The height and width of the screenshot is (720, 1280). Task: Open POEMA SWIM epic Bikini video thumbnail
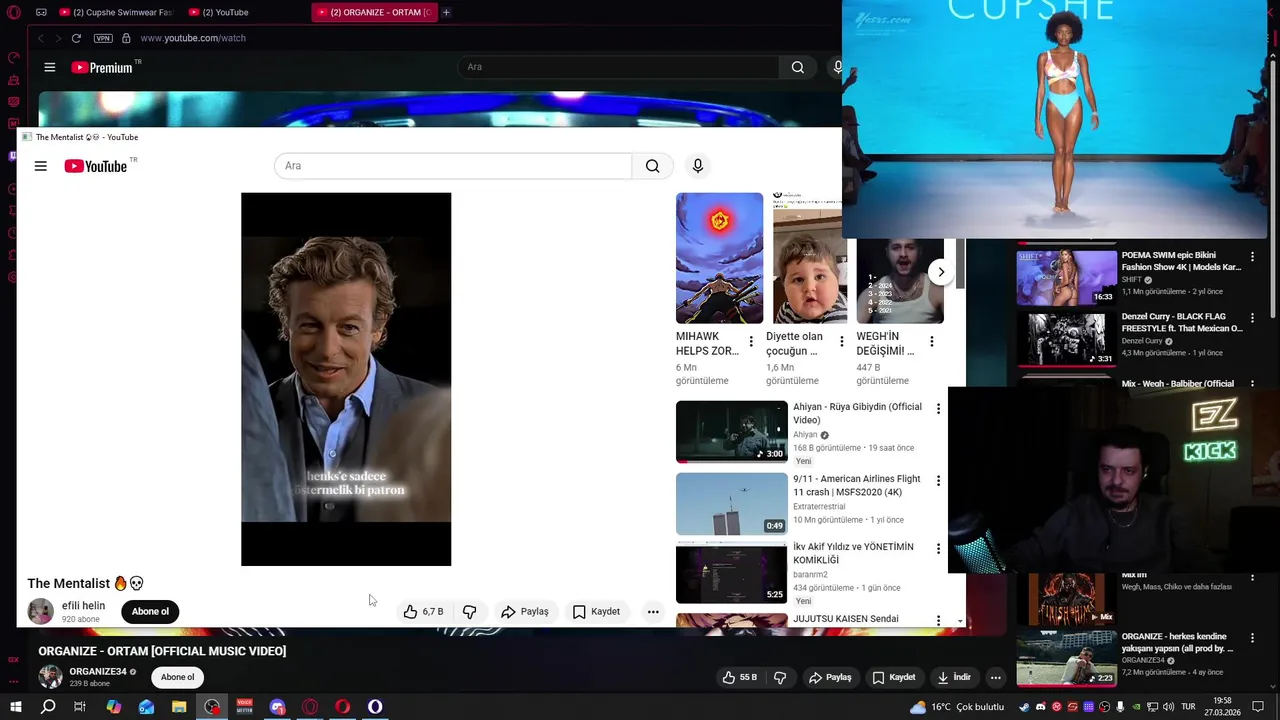(1067, 277)
